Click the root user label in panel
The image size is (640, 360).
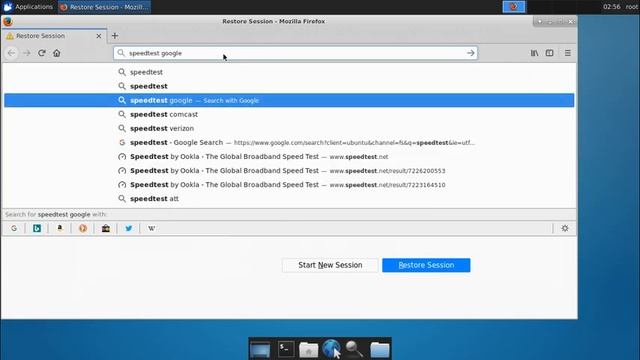[x=631, y=7]
